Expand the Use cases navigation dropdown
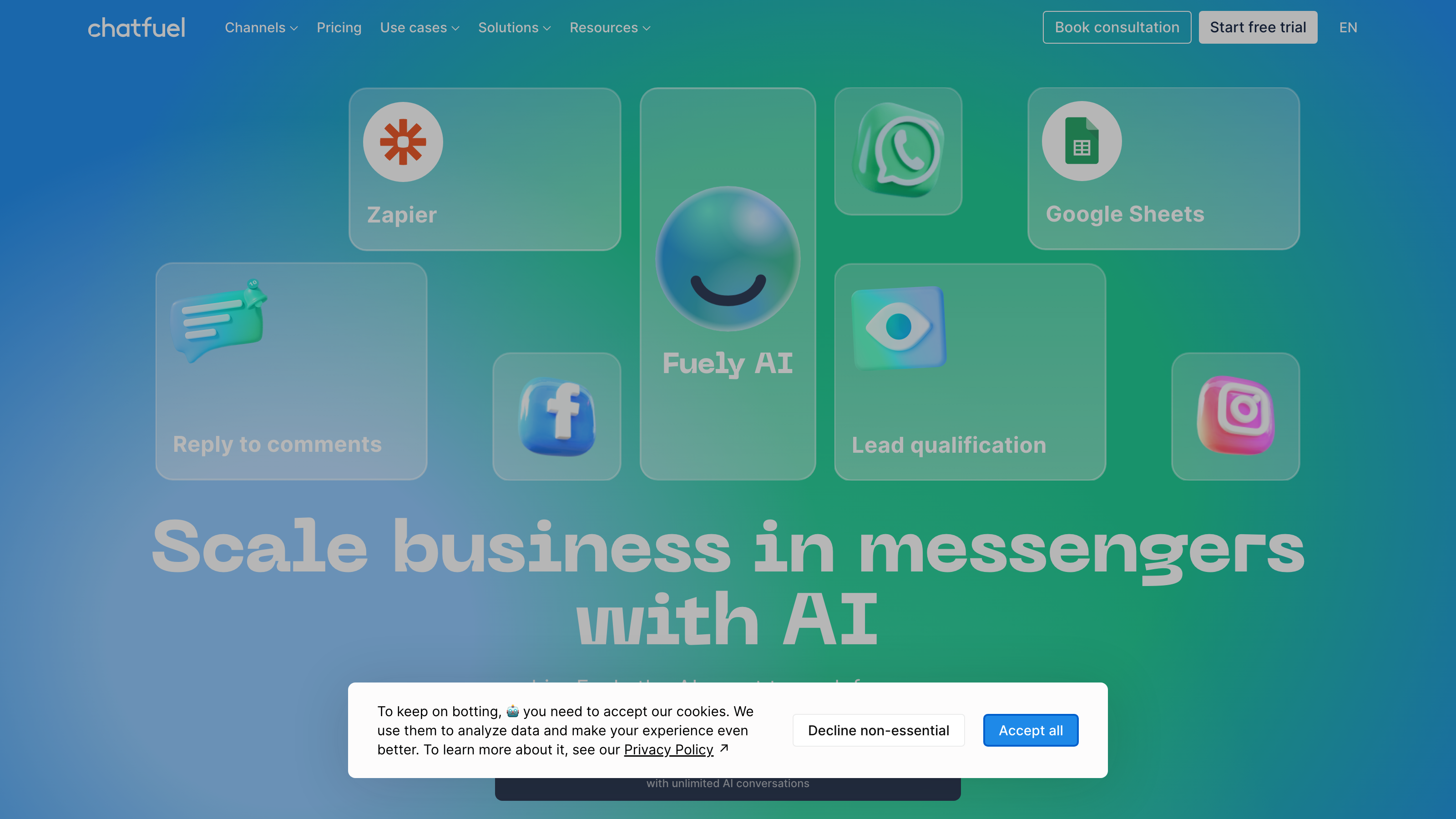1456x819 pixels. [x=419, y=27]
